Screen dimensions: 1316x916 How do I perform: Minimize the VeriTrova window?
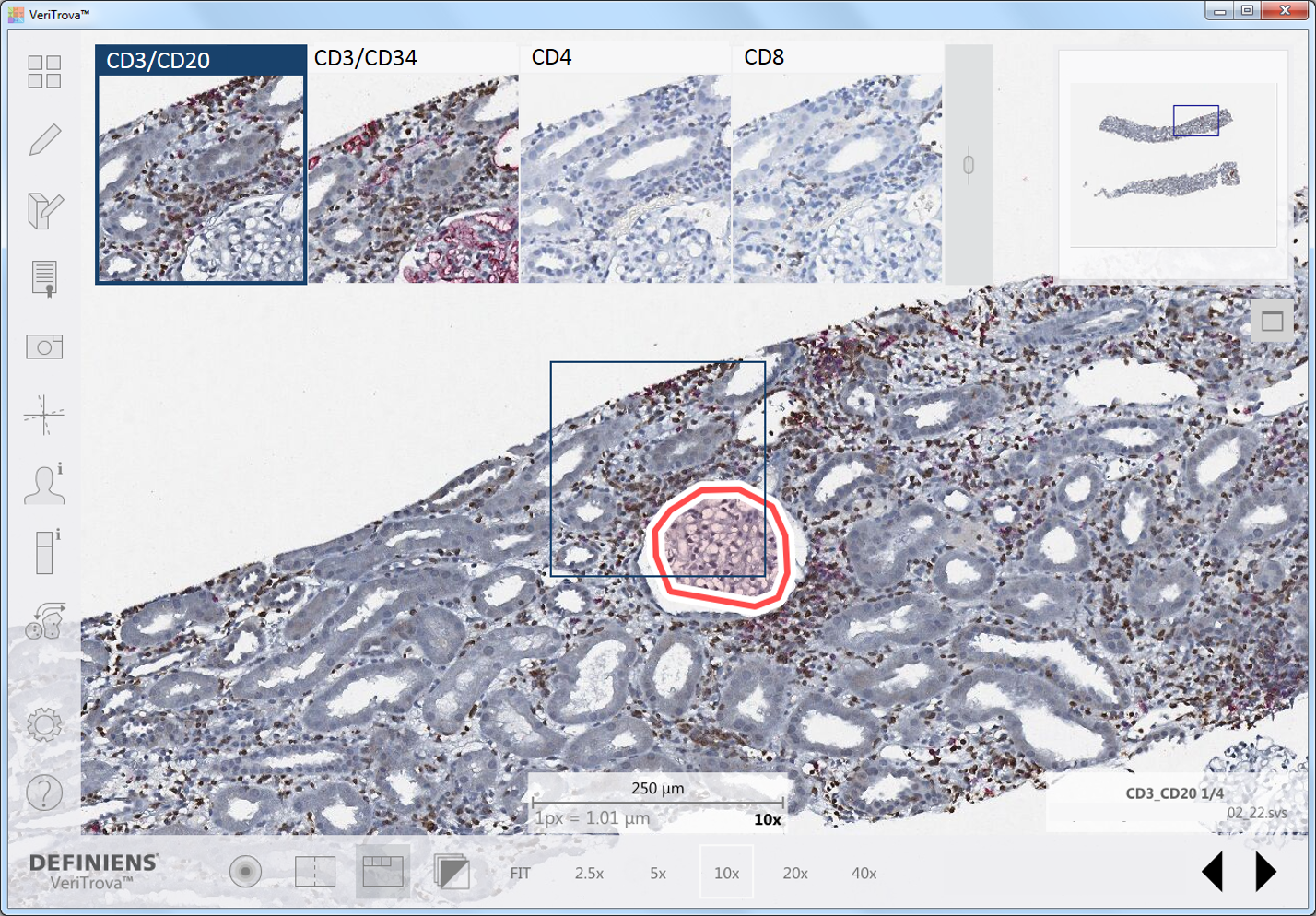[x=1220, y=11]
